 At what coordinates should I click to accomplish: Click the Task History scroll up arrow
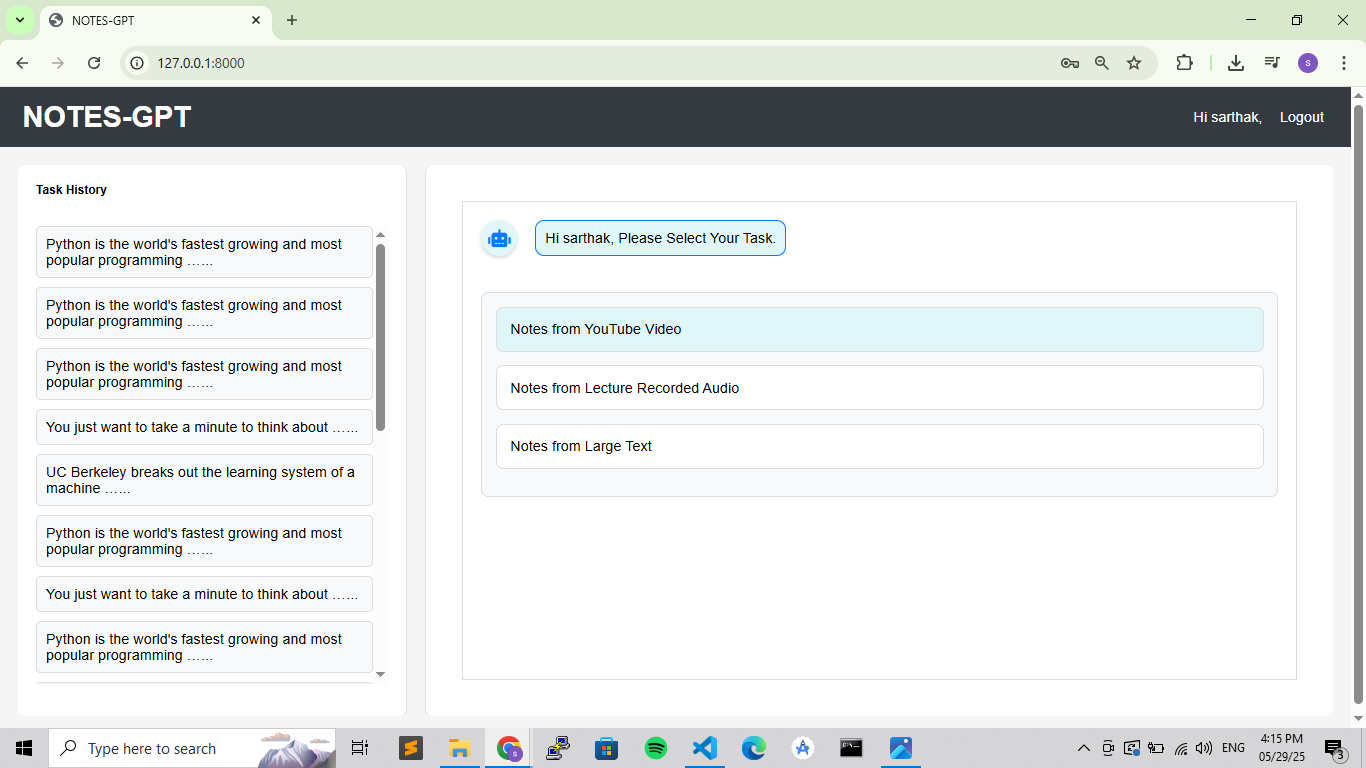pyautogui.click(x=380, y=234)
